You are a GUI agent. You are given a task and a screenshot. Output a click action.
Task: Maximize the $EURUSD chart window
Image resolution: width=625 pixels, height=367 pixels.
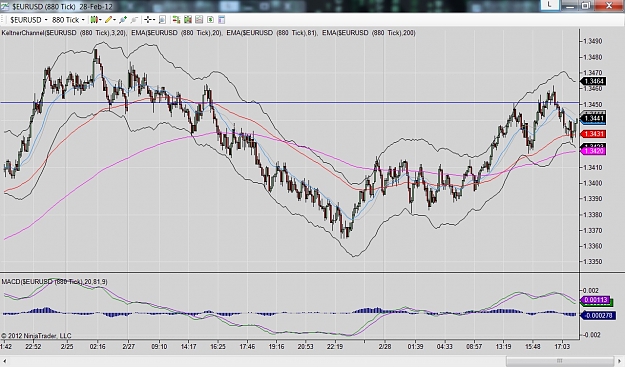(586, 5)
